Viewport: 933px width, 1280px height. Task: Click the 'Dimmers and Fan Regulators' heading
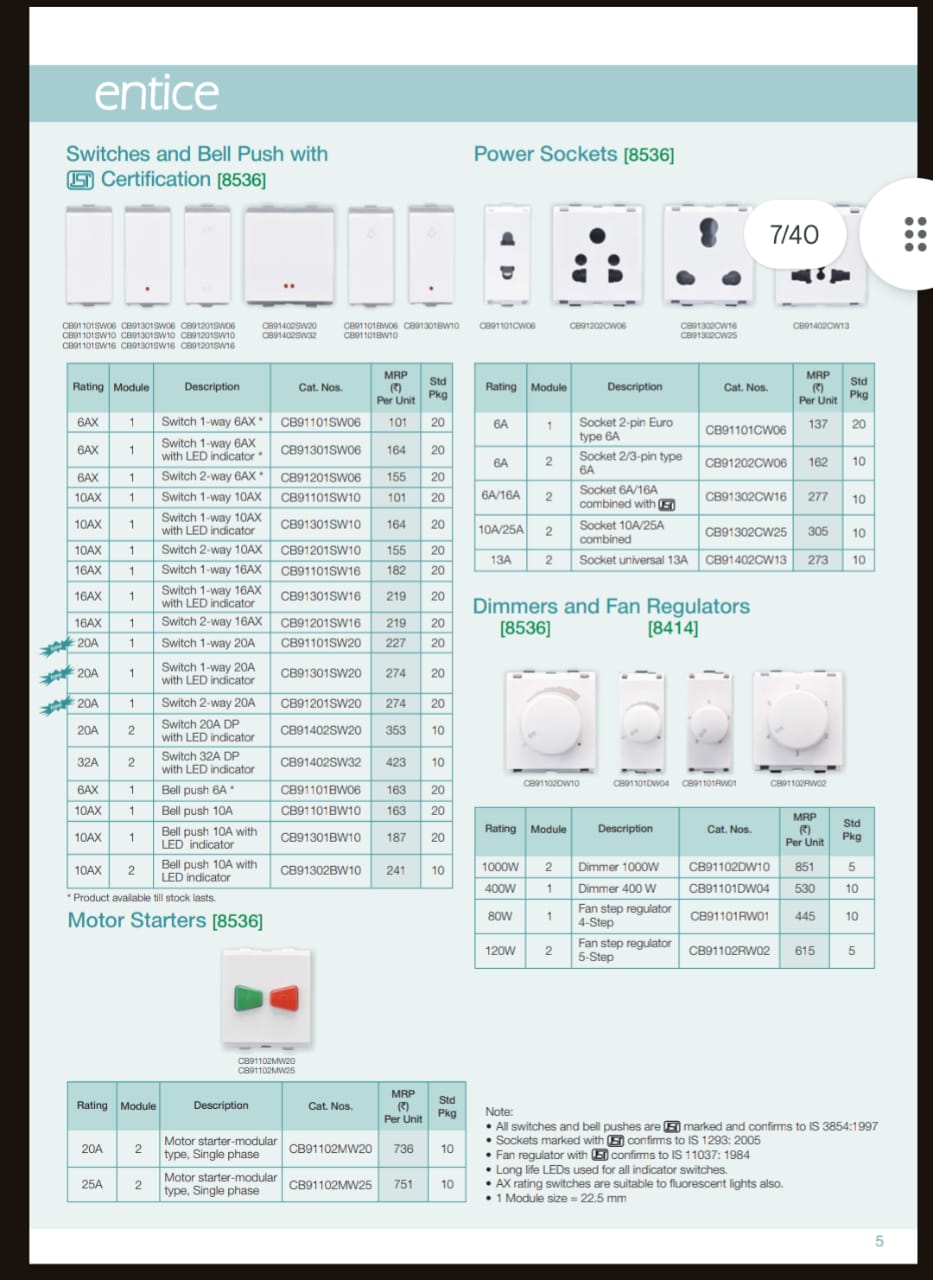click(x=610, y=606)
